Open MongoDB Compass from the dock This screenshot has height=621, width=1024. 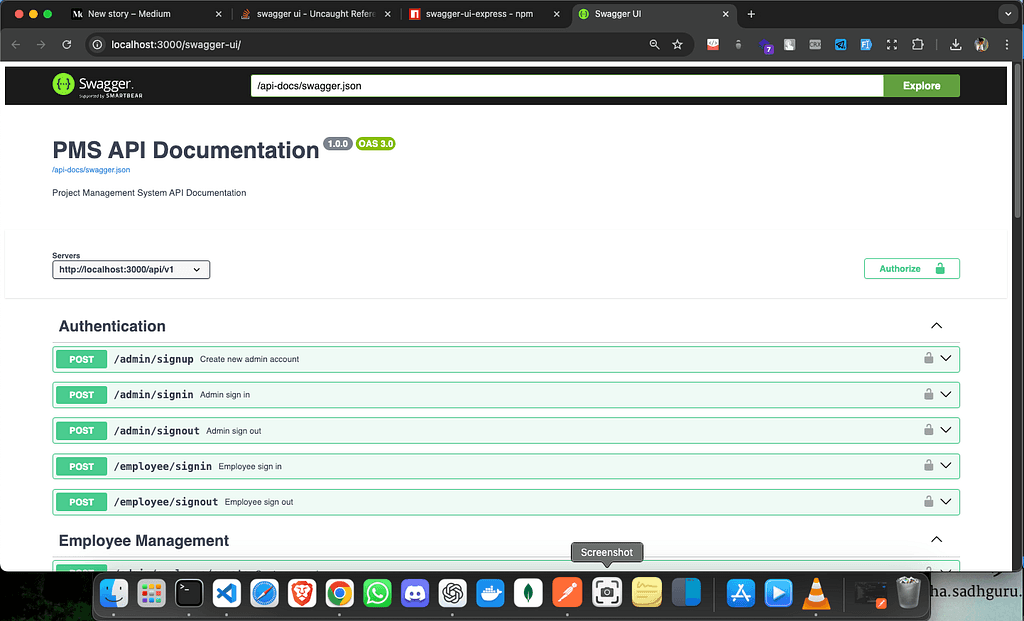point(527,592)
